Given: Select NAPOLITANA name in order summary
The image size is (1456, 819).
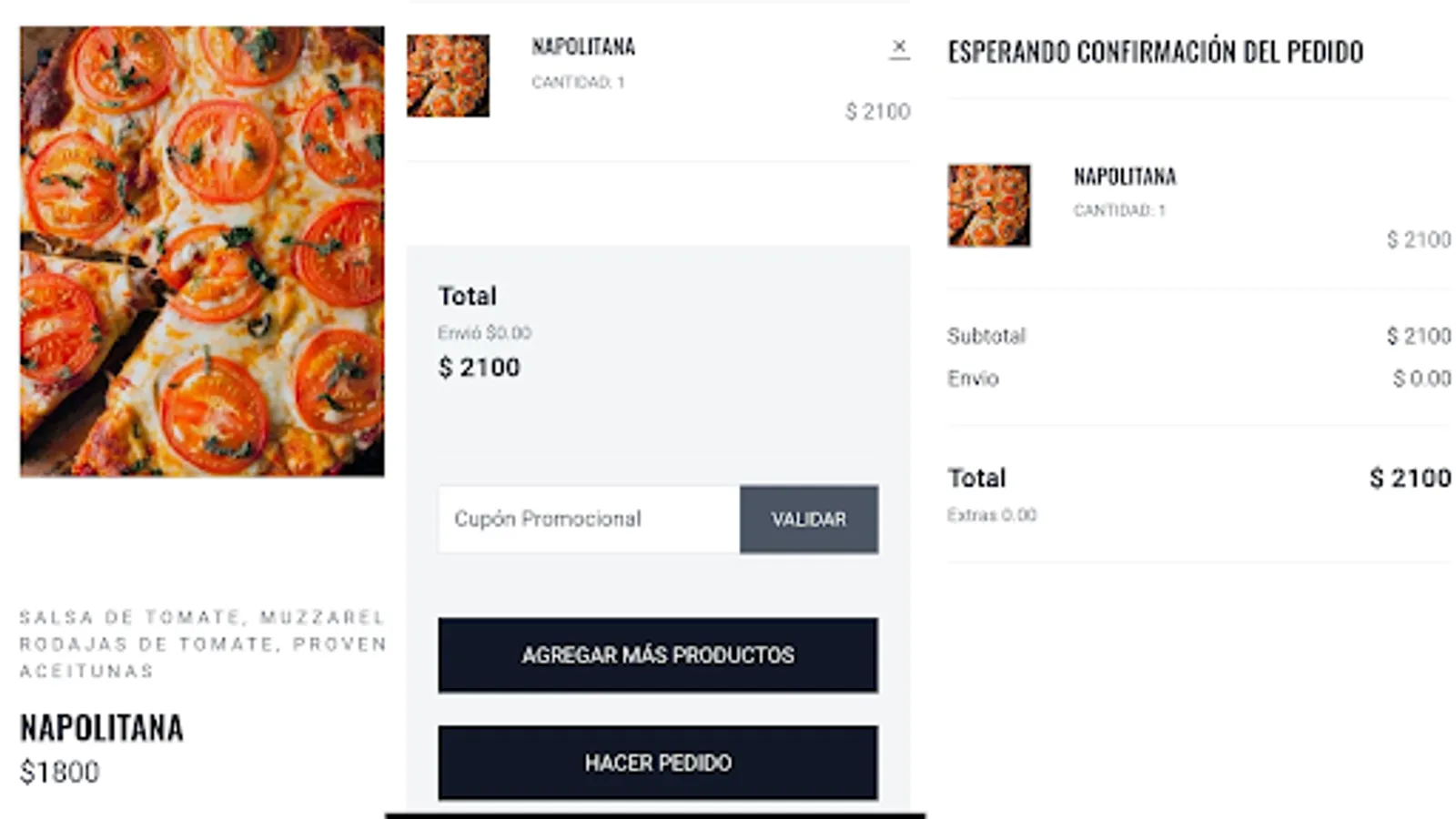Looking at the screenshot, I should click(1125, 177).
